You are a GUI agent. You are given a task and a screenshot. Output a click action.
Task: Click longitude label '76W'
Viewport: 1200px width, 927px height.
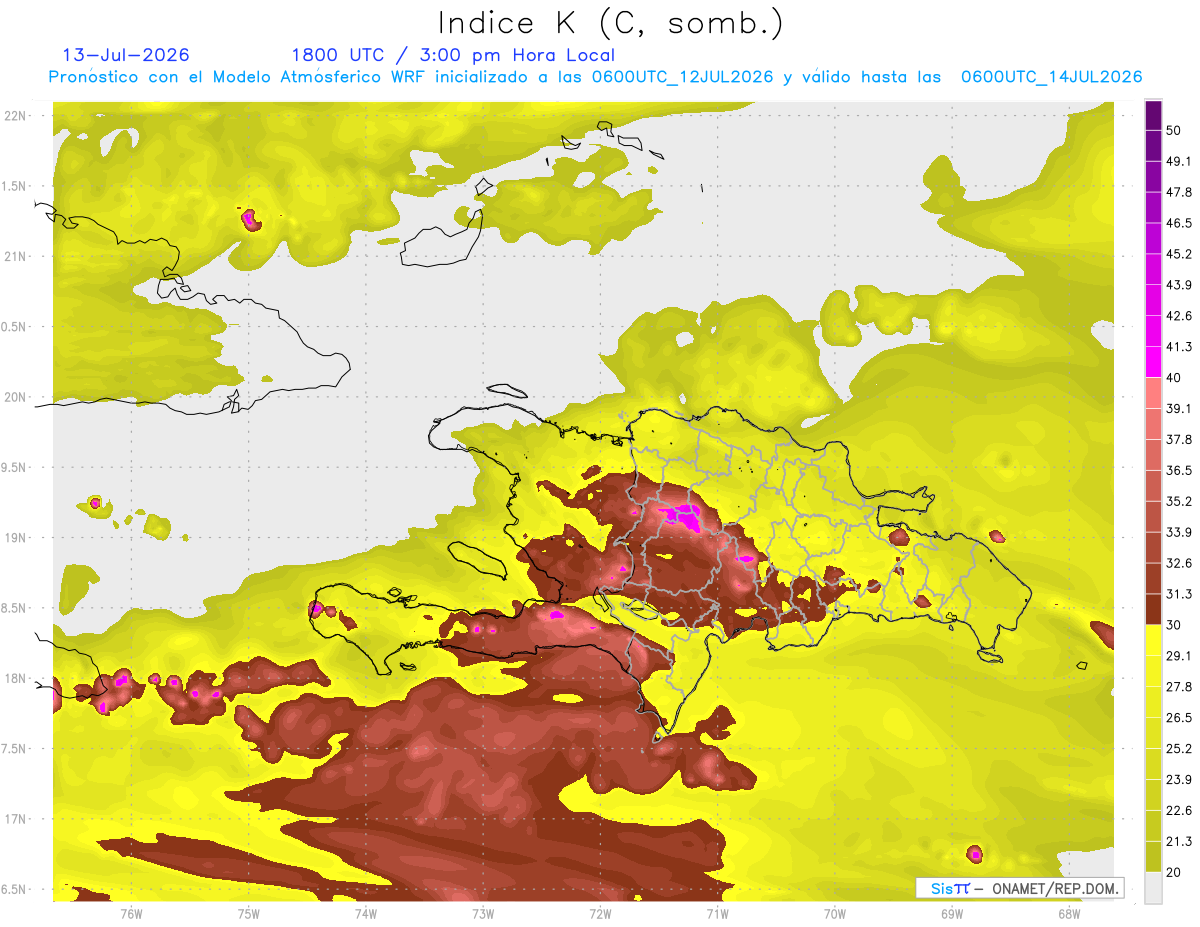click(x=131, y=913)
